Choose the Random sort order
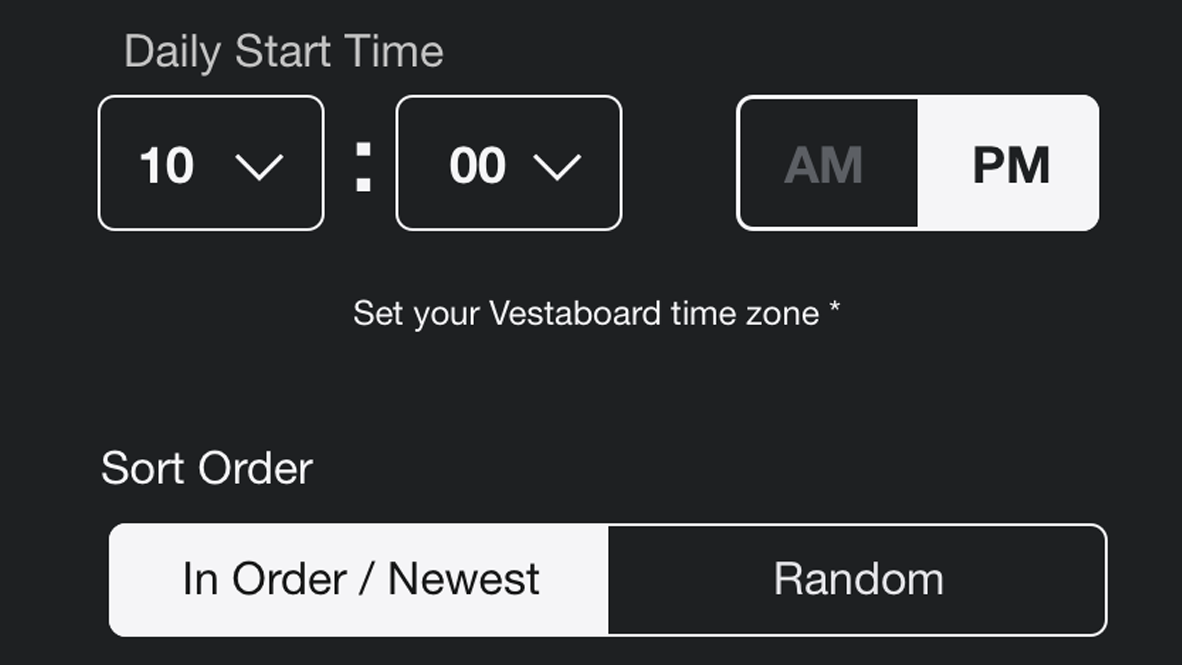This screenshot has height=665, width=1182. tap(858, 579)
